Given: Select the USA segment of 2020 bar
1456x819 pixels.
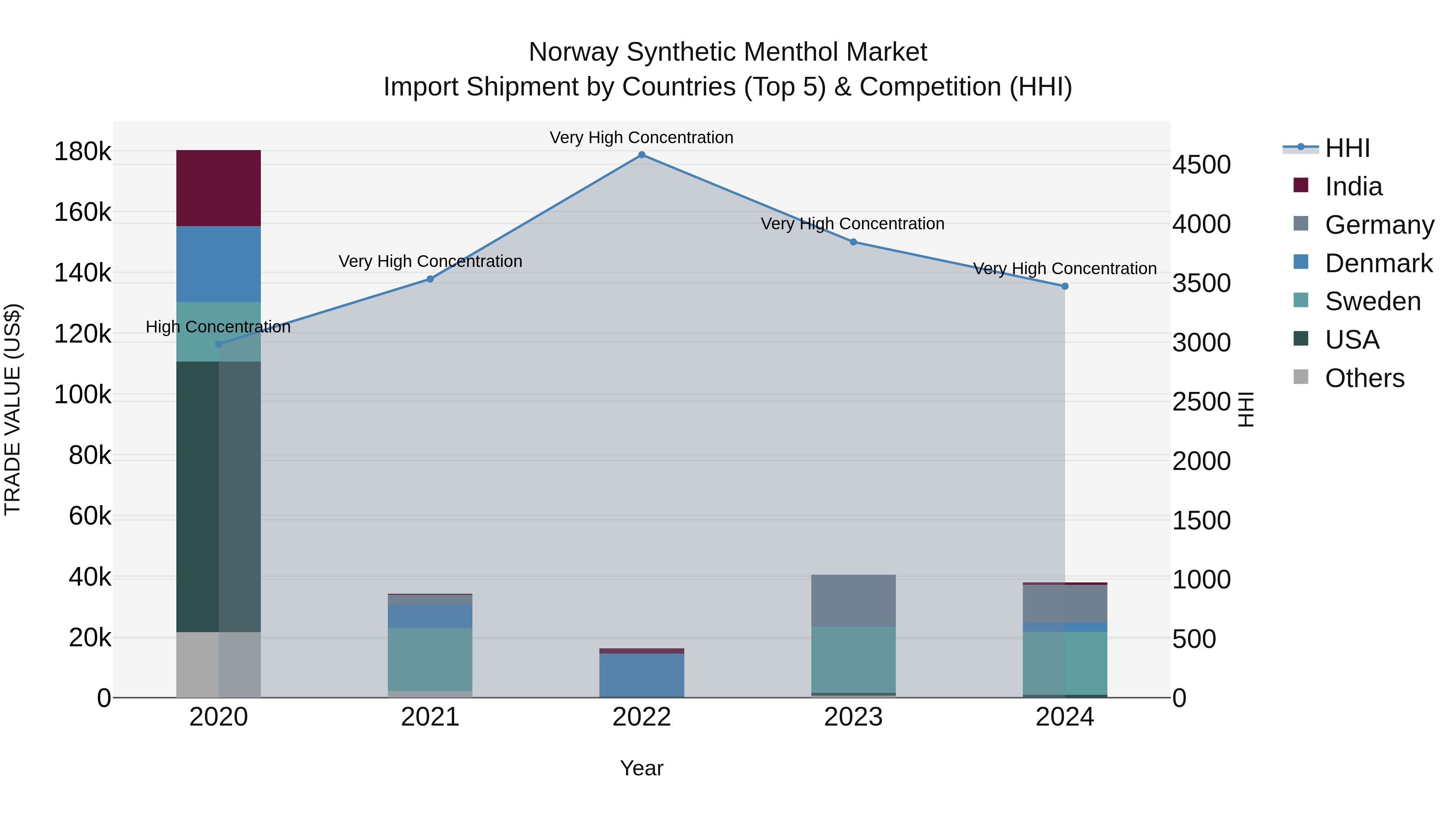Looking at the screenshot, I should point(219,497).
